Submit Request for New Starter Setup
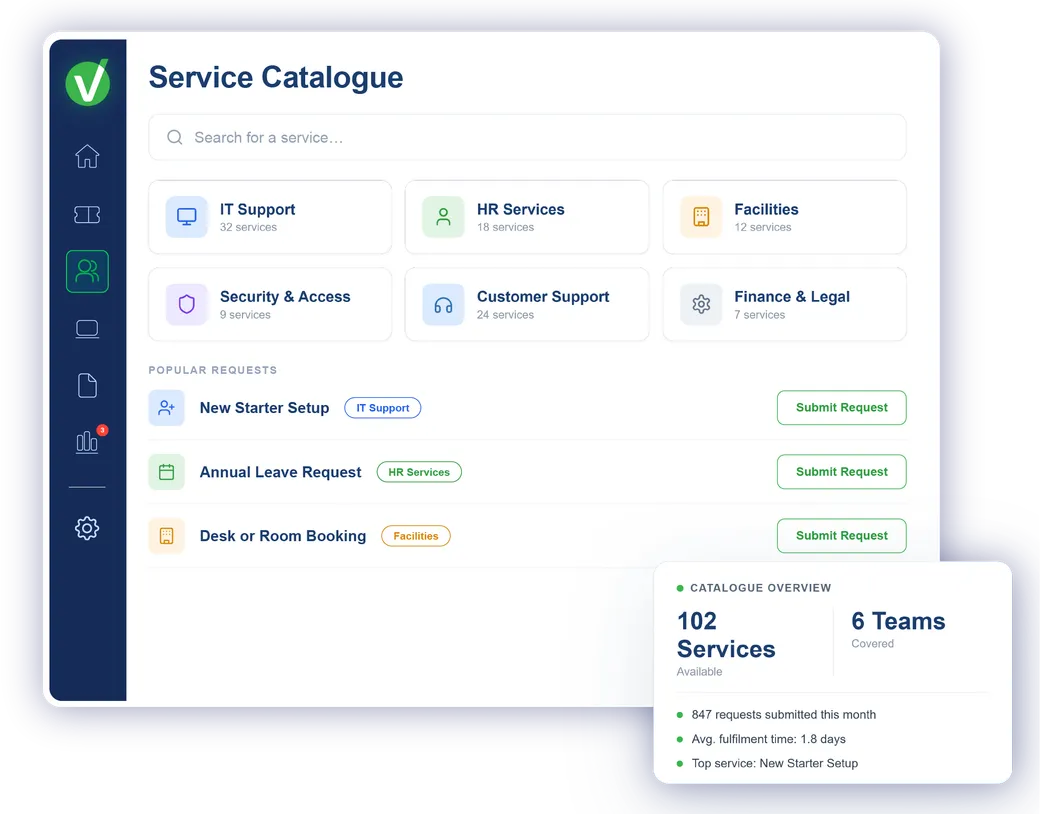 click(x=842, y=407)
